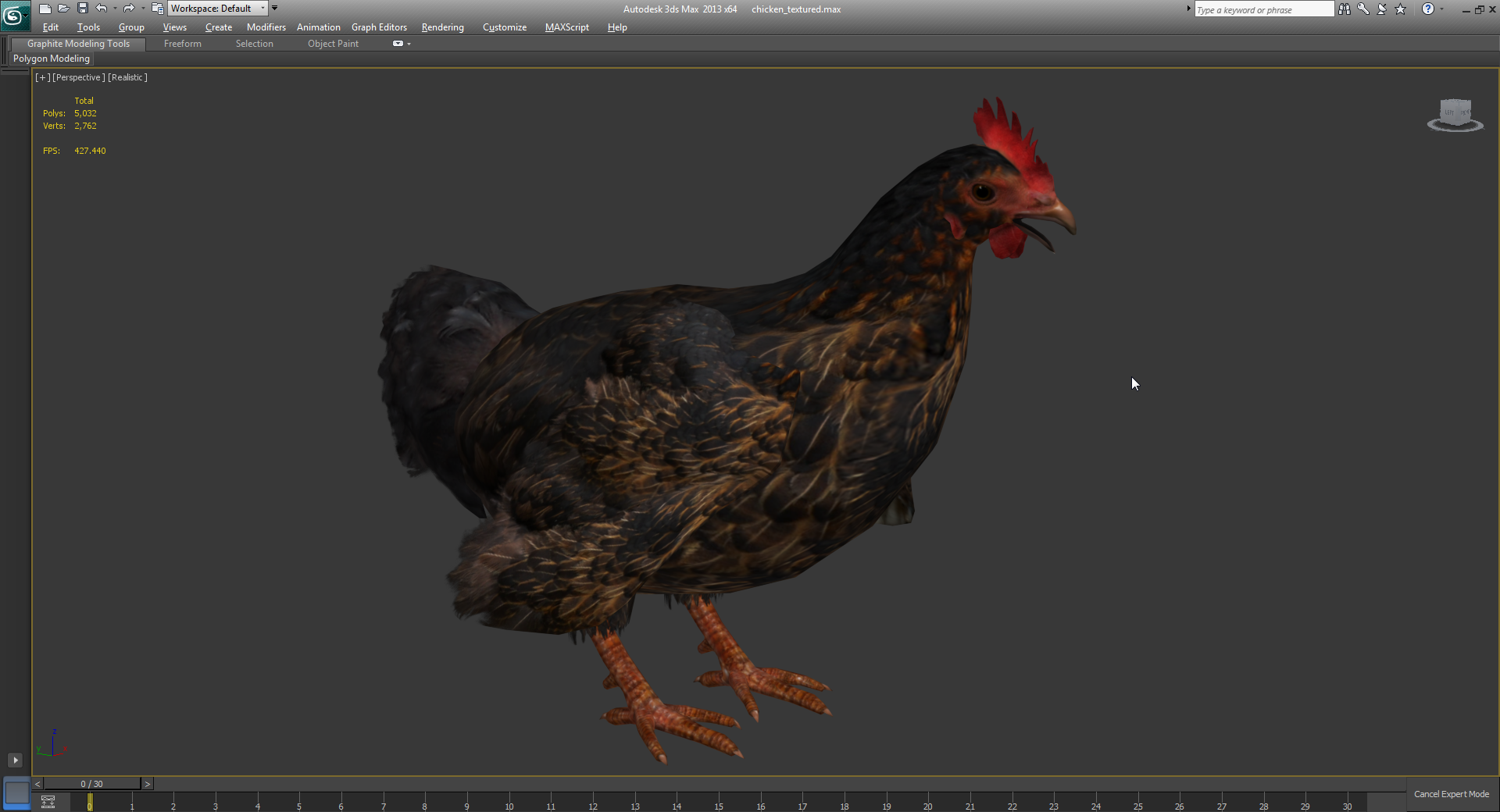Click the Undo icon

[102, 8]
